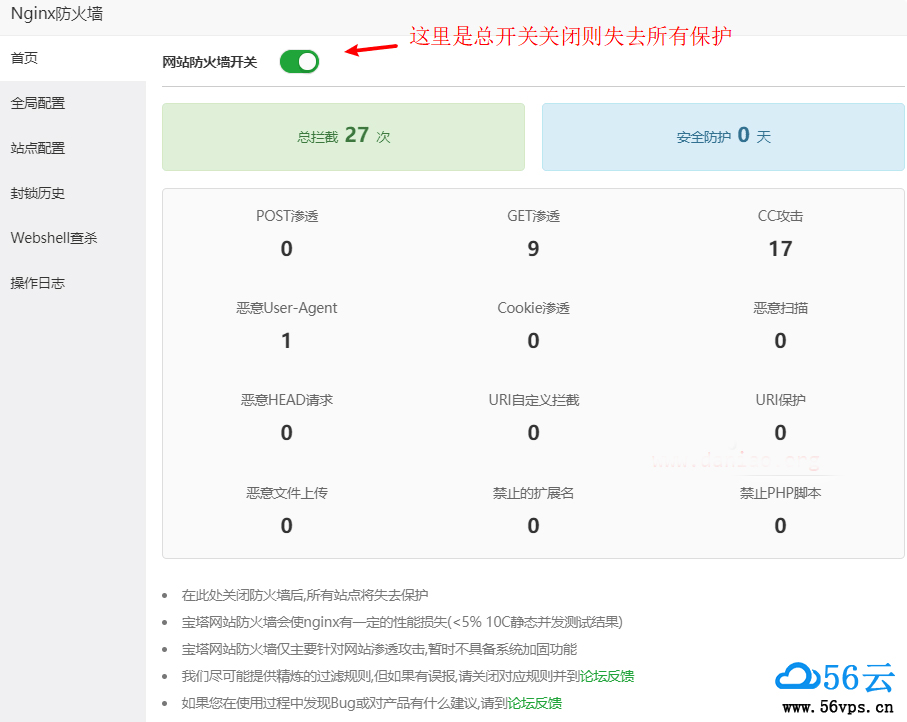
Task: Click 论坛反馈 link in the Bug suggestion line
Action: (x=534, y=703)
